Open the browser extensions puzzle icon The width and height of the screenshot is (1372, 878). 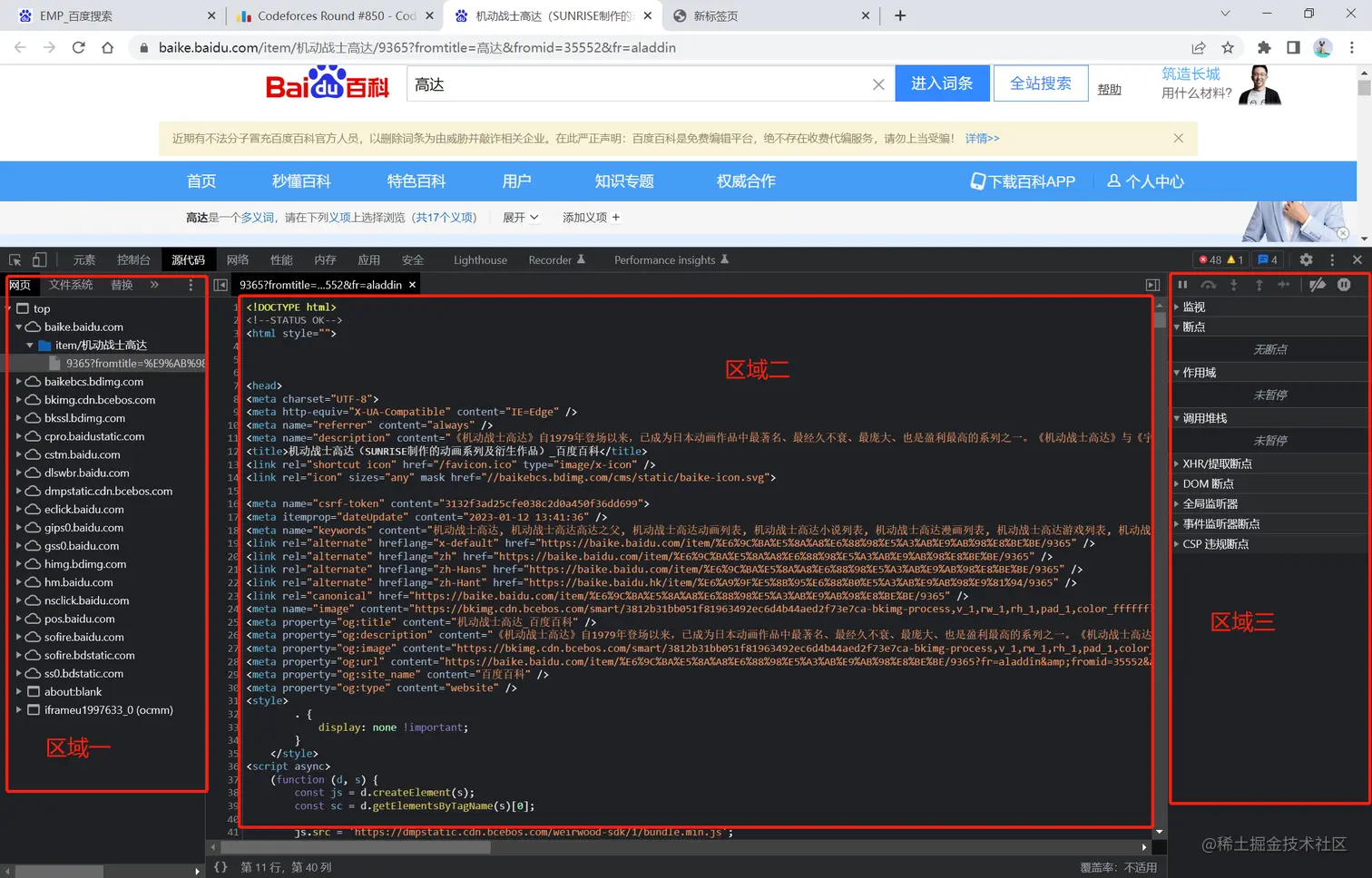1264,47
